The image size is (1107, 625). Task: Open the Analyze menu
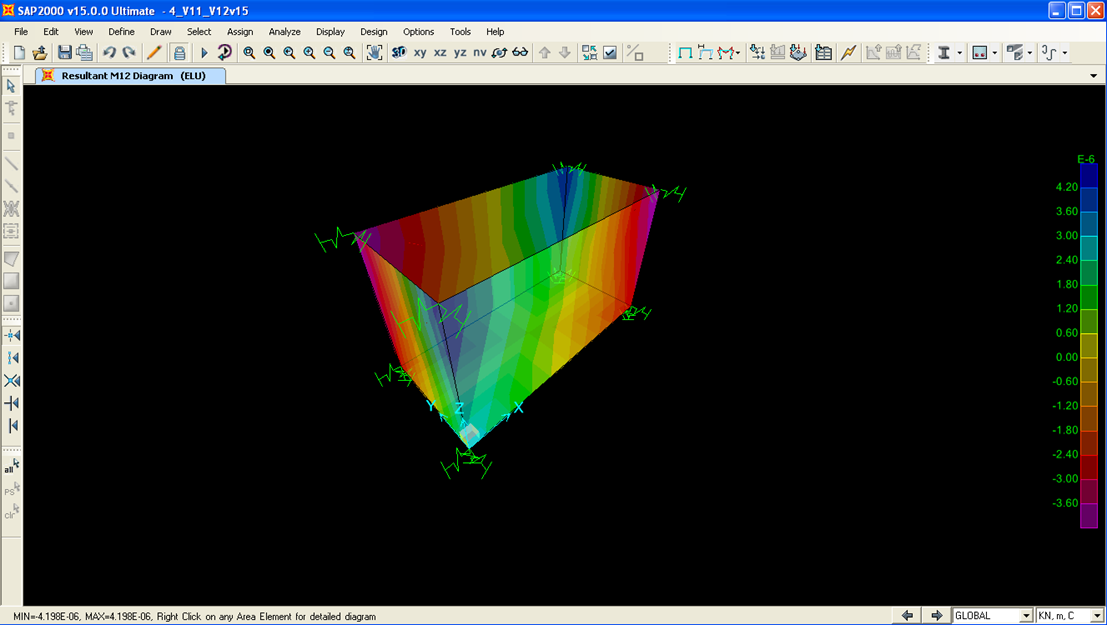click(284, 32)
